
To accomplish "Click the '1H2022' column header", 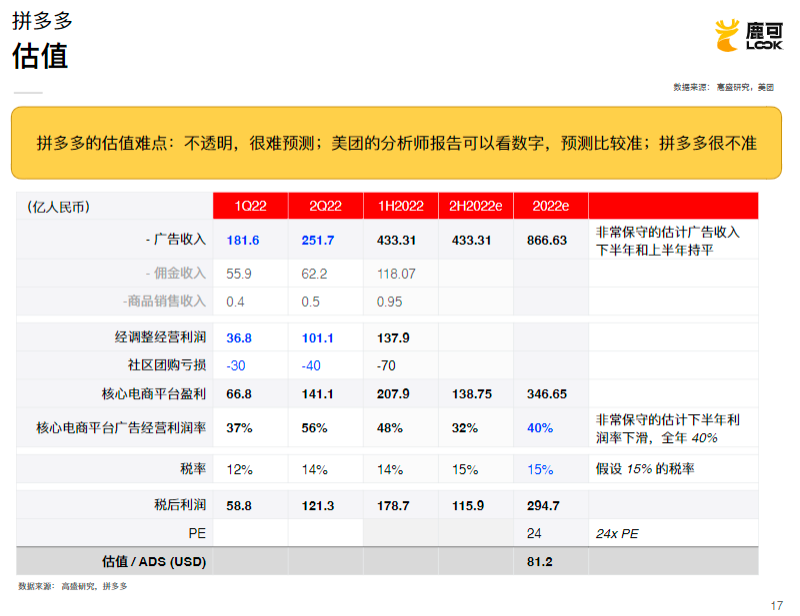I will (401, 206).
